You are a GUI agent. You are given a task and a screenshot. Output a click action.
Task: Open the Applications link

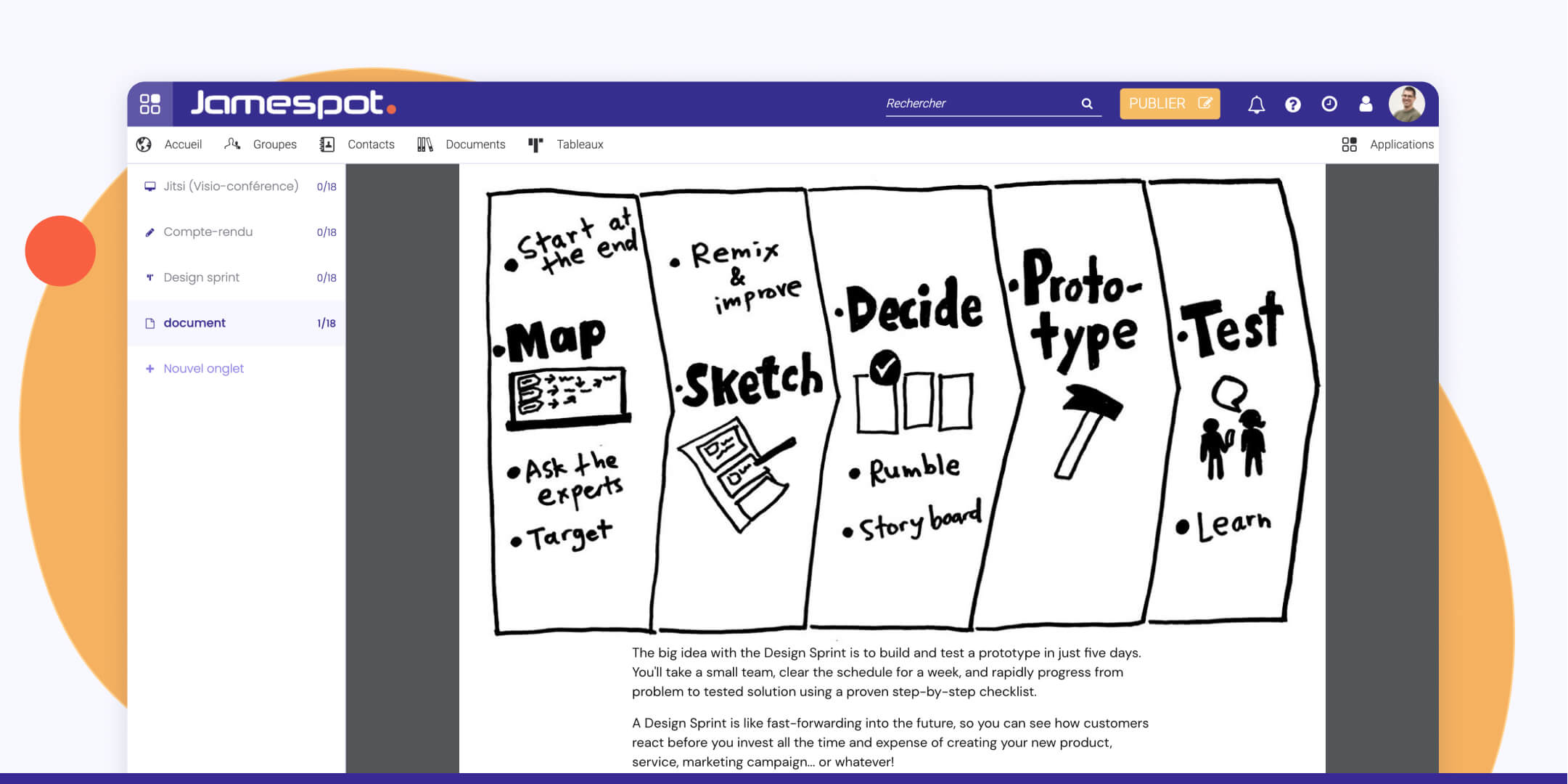click(1402, 144)
